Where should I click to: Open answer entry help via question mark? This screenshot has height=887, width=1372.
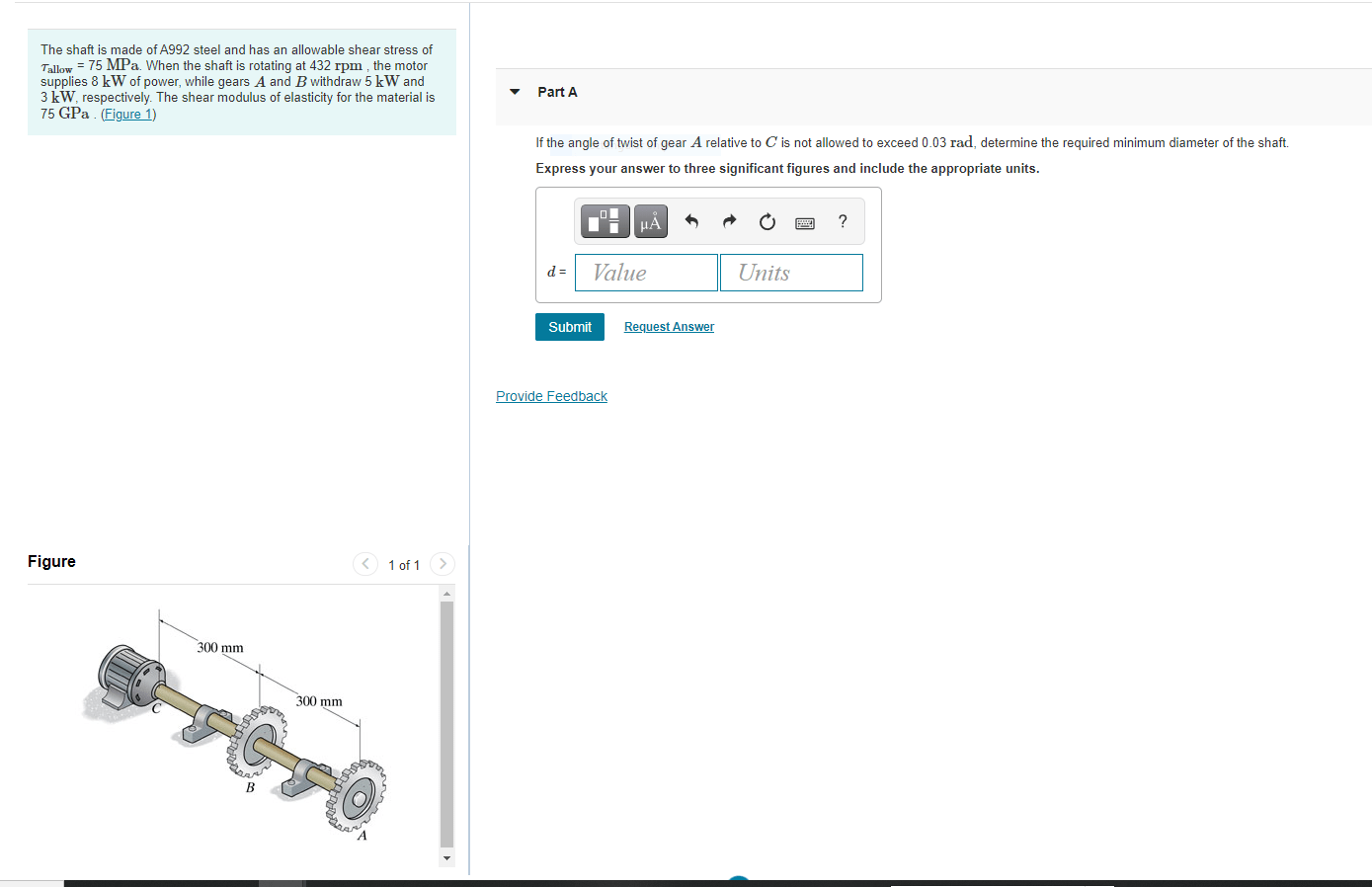842,221
